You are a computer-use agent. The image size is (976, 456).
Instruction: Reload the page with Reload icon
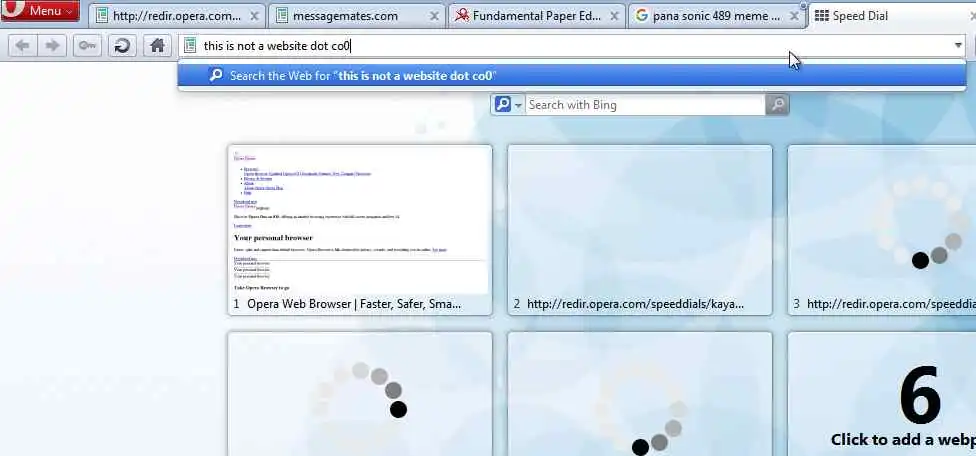tap(123, 45)
